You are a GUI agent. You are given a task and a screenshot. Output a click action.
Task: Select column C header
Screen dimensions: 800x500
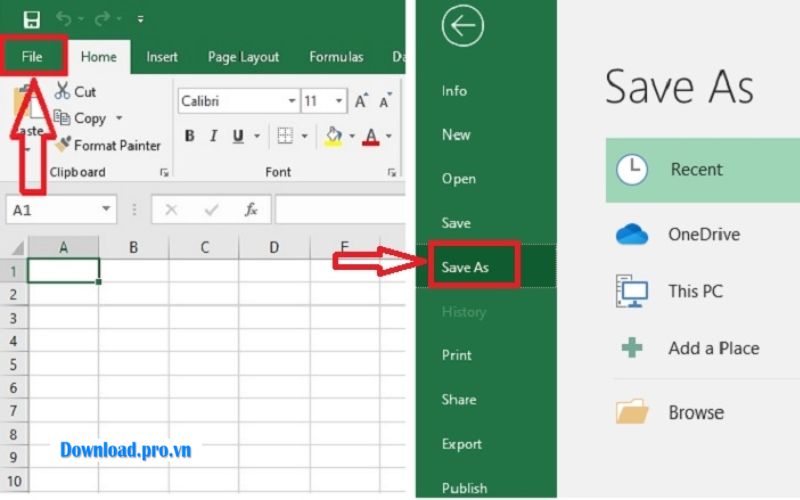(x=204, y=248)
